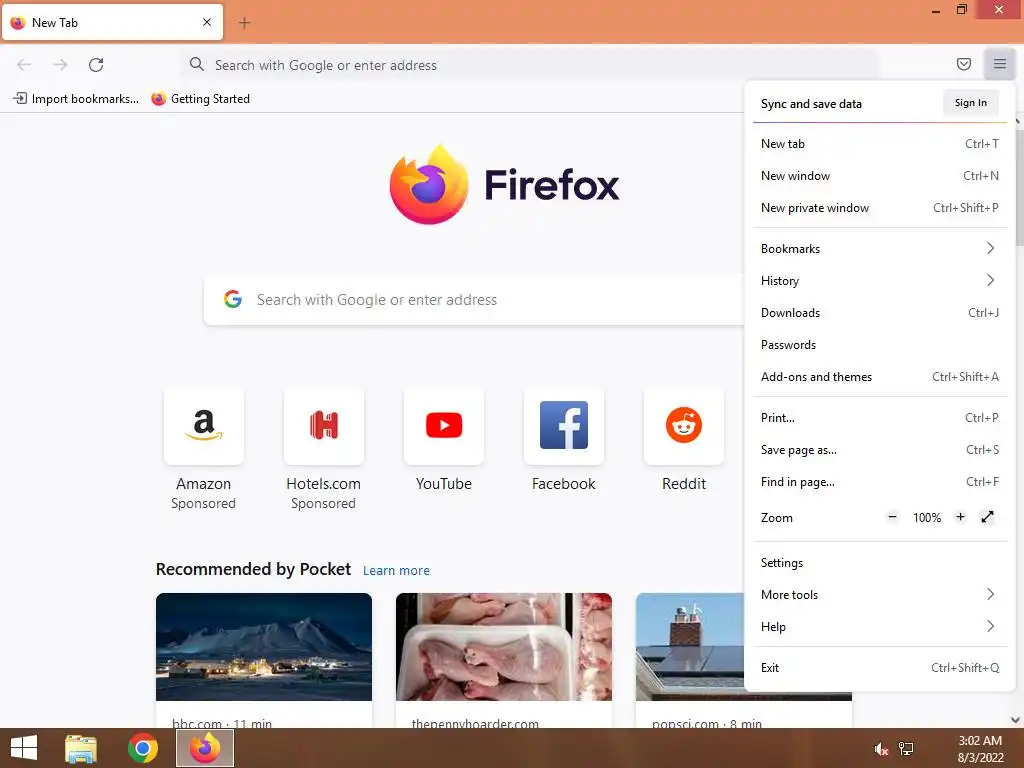1024x768 pixels.
Task: Click the Sign In button
Action: (970, 103)
